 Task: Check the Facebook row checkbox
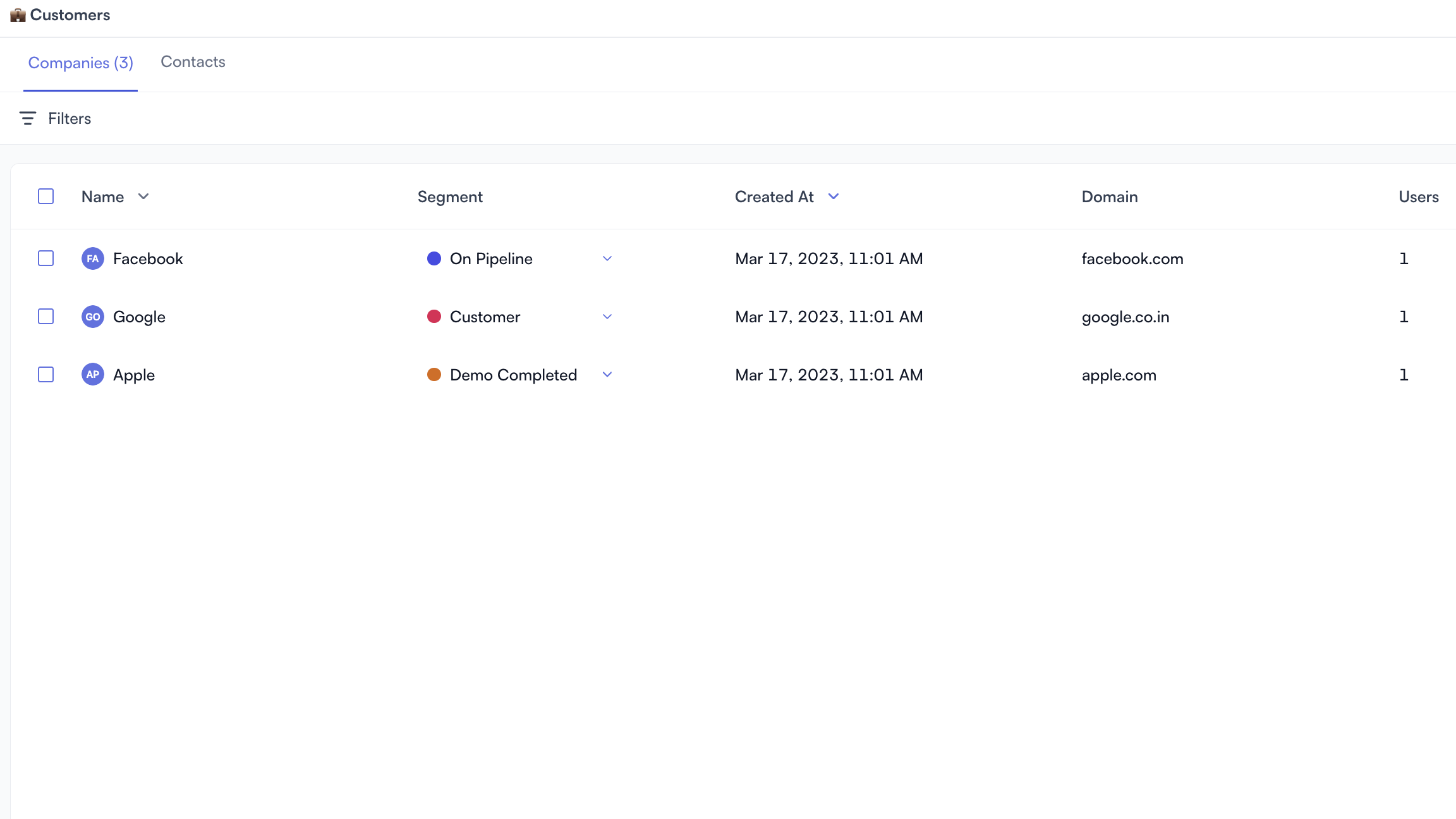(46, 258)
